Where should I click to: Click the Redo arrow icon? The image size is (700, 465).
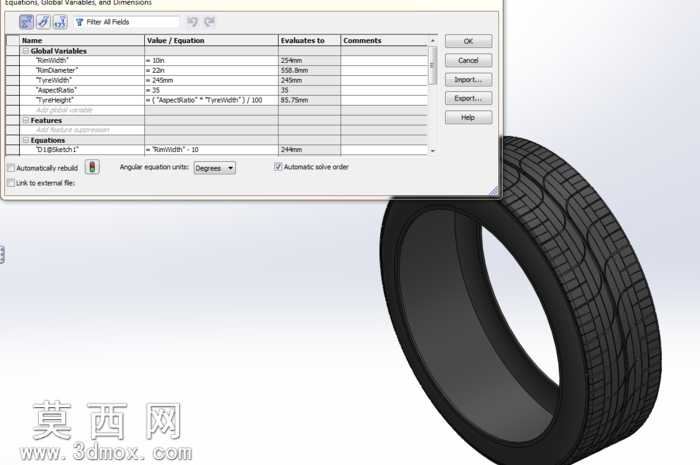[x=209, y=22]
